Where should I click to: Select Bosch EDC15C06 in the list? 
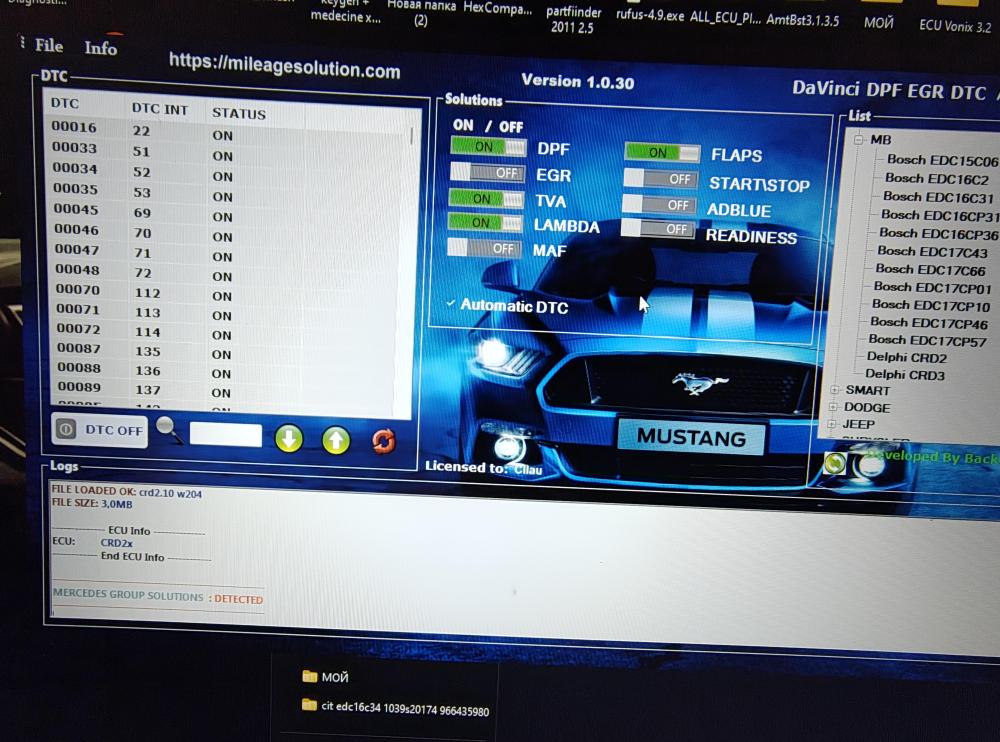pyautogui.click(x=943, y=160)
